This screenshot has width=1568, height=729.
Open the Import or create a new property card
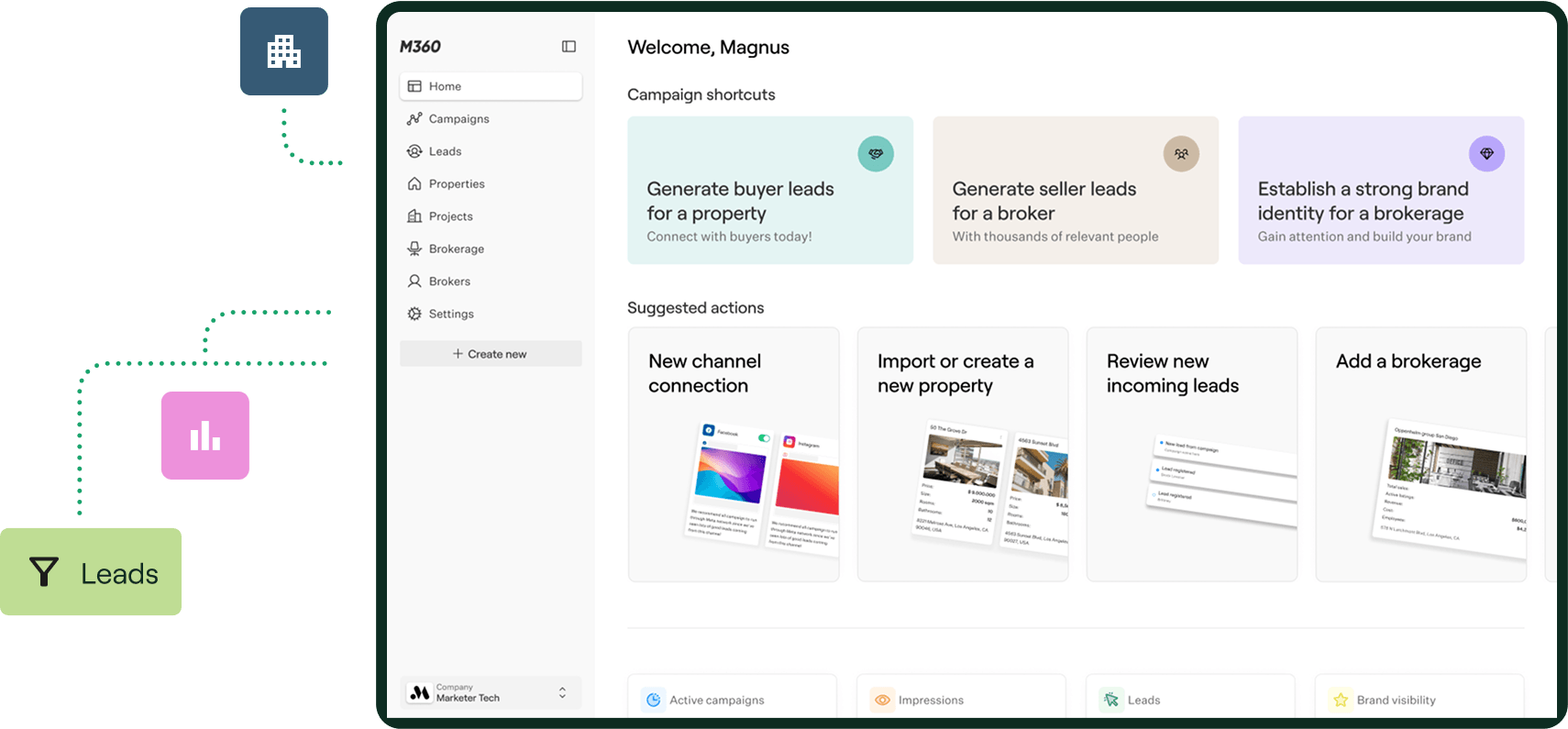tap(962, 454)
